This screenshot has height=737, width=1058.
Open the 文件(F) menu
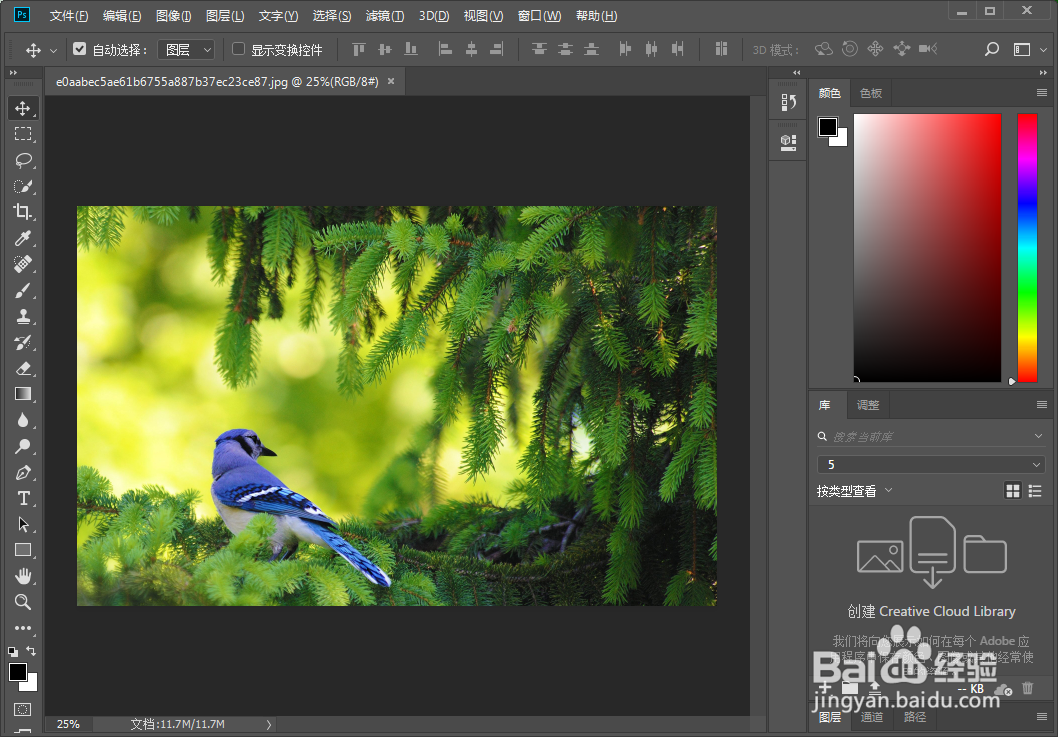pyautogui.click(x=69, y=16)
